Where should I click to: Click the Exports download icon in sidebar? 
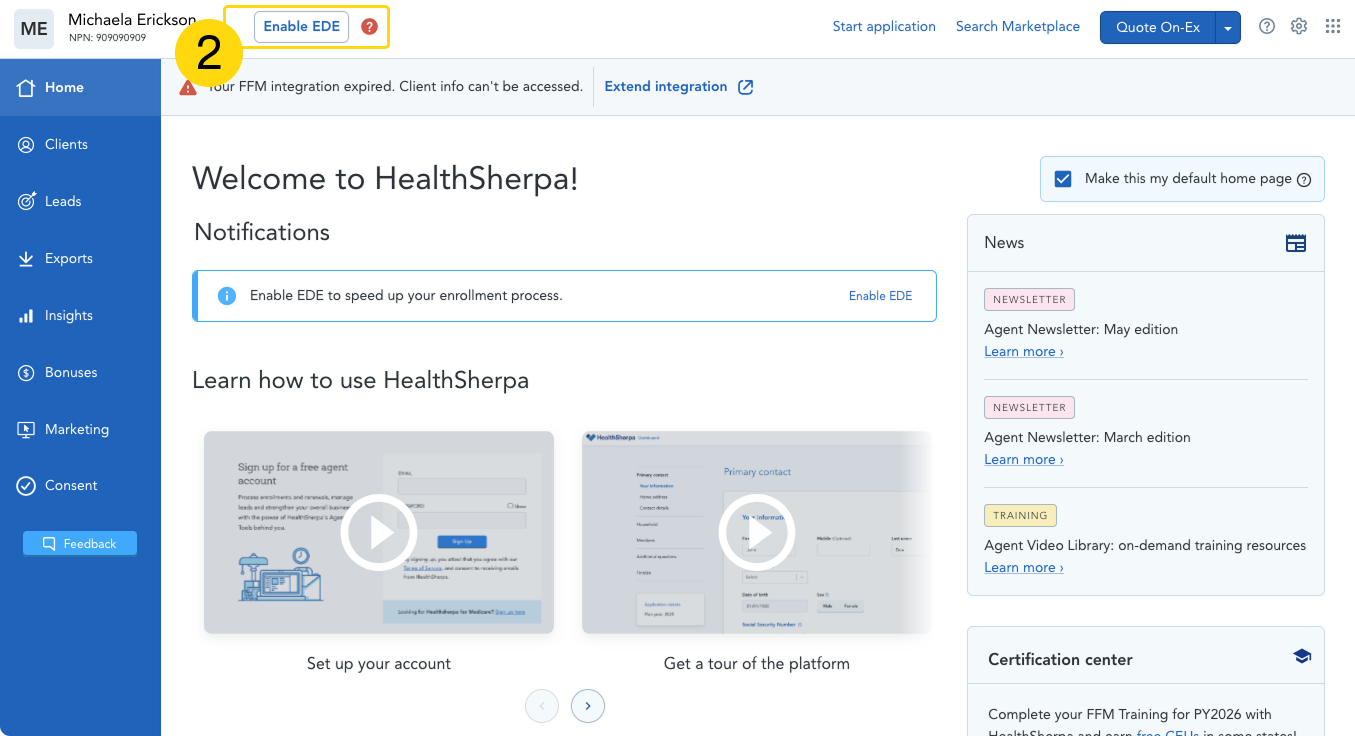pos(27,259)
